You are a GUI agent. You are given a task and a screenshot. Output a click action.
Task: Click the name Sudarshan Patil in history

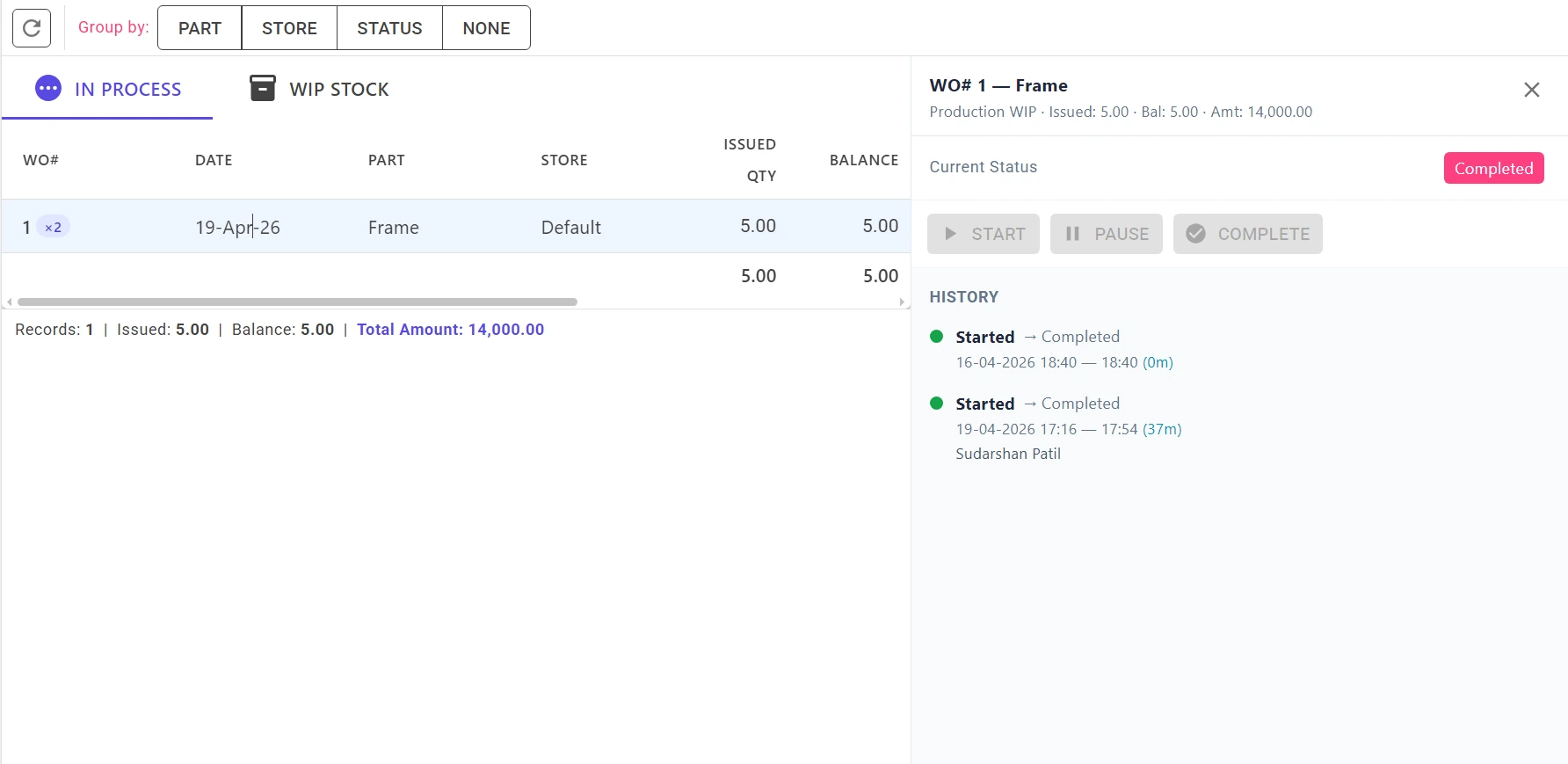pos(1008,454)
